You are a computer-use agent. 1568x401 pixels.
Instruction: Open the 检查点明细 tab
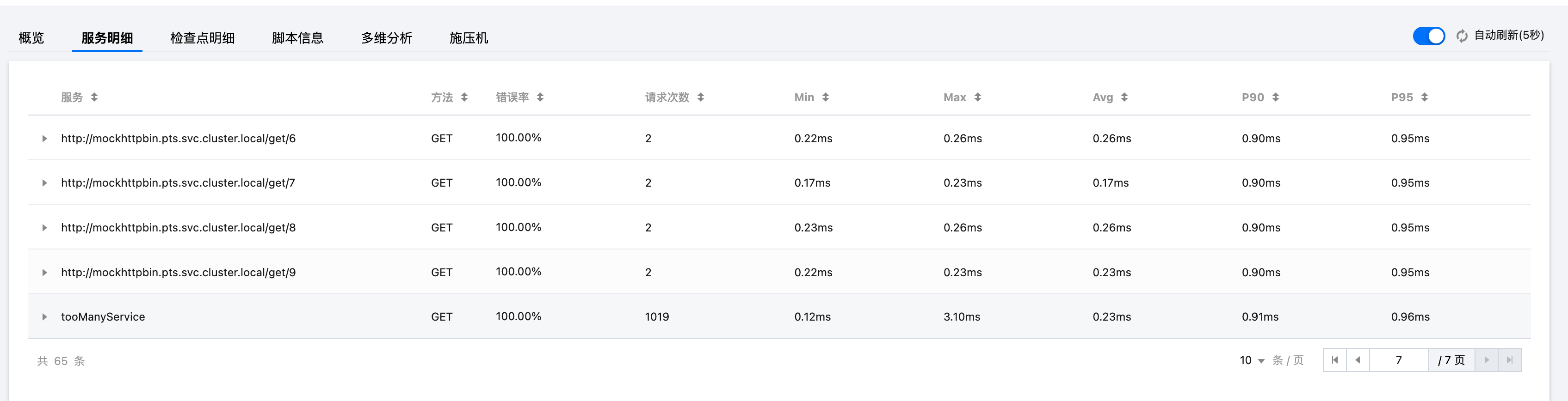point(202,38)
